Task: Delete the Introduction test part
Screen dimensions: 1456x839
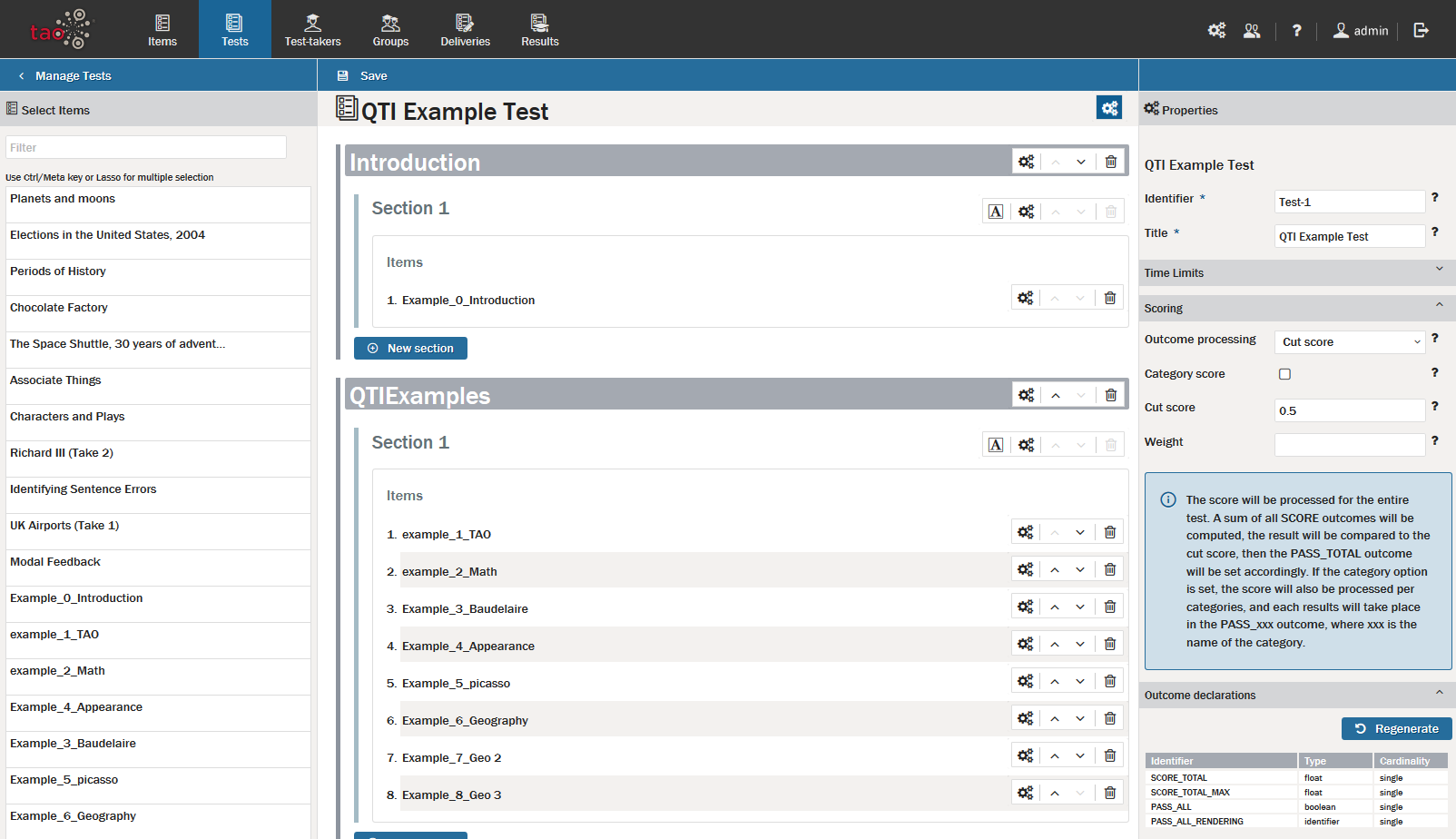Action: (1110, 162)
